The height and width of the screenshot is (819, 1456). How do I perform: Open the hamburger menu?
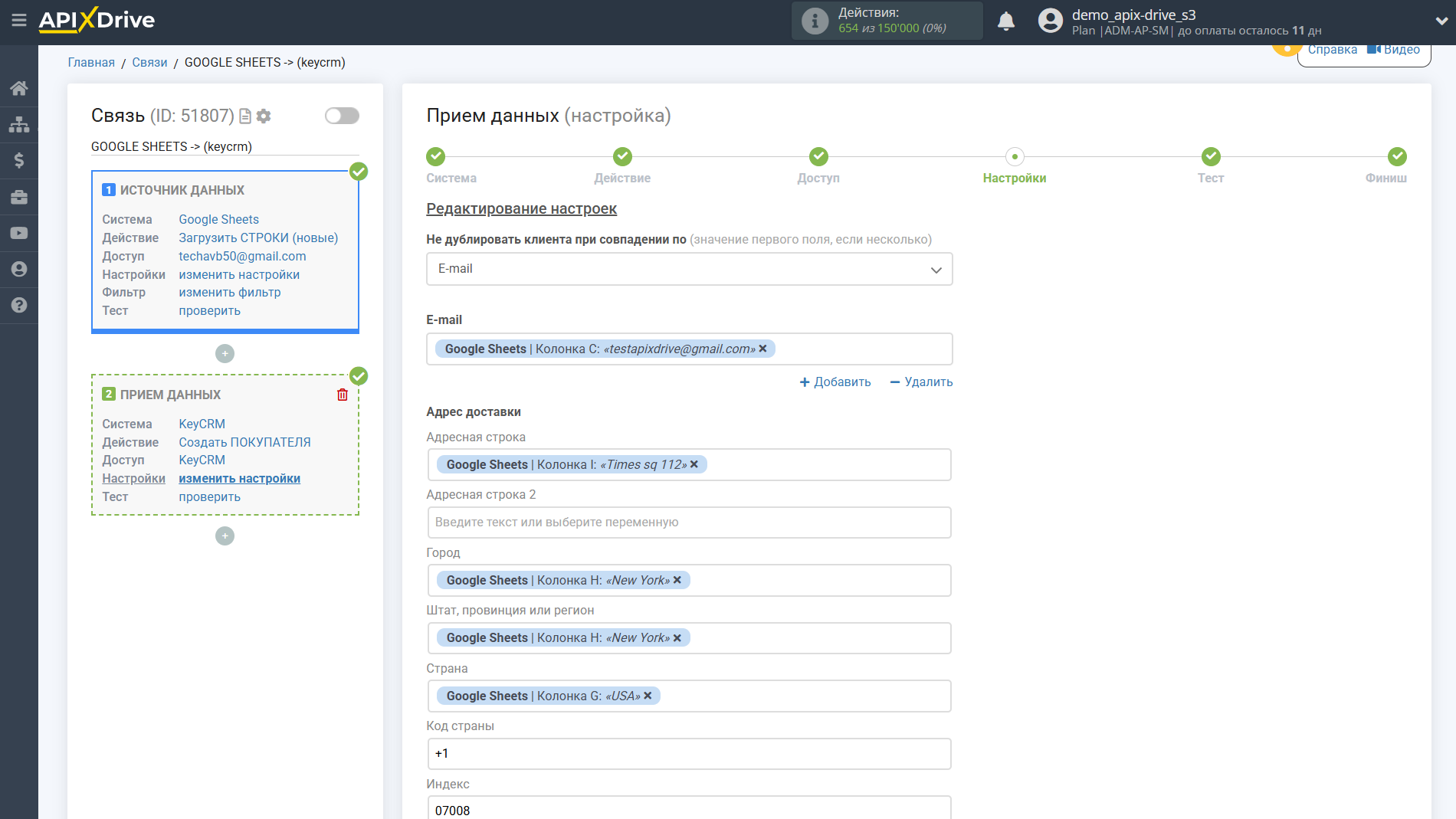click(19, 21)
